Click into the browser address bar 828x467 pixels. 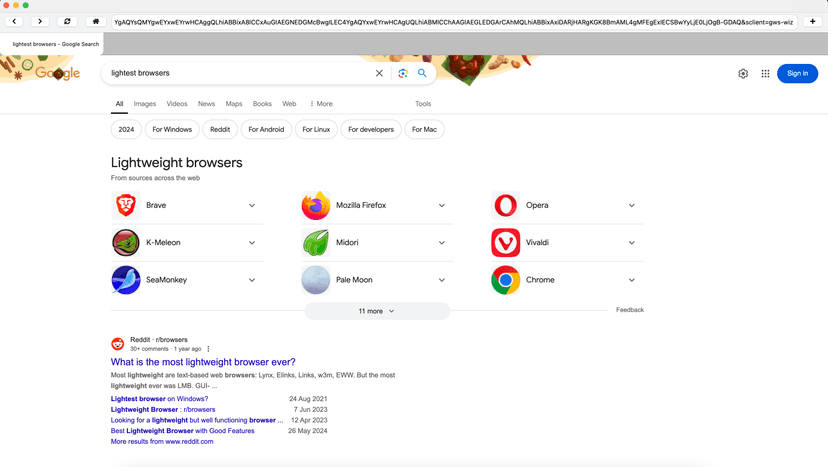tap(452, 21)
